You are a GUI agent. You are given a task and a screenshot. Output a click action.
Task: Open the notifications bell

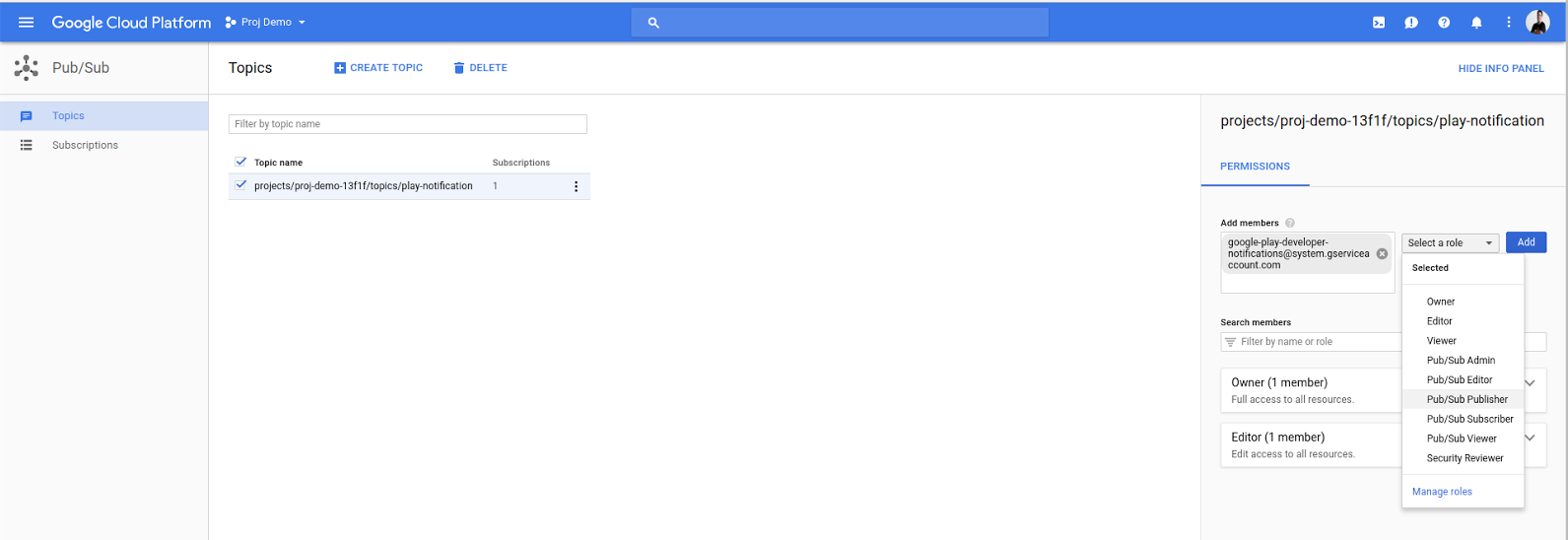pos(1476,23)
